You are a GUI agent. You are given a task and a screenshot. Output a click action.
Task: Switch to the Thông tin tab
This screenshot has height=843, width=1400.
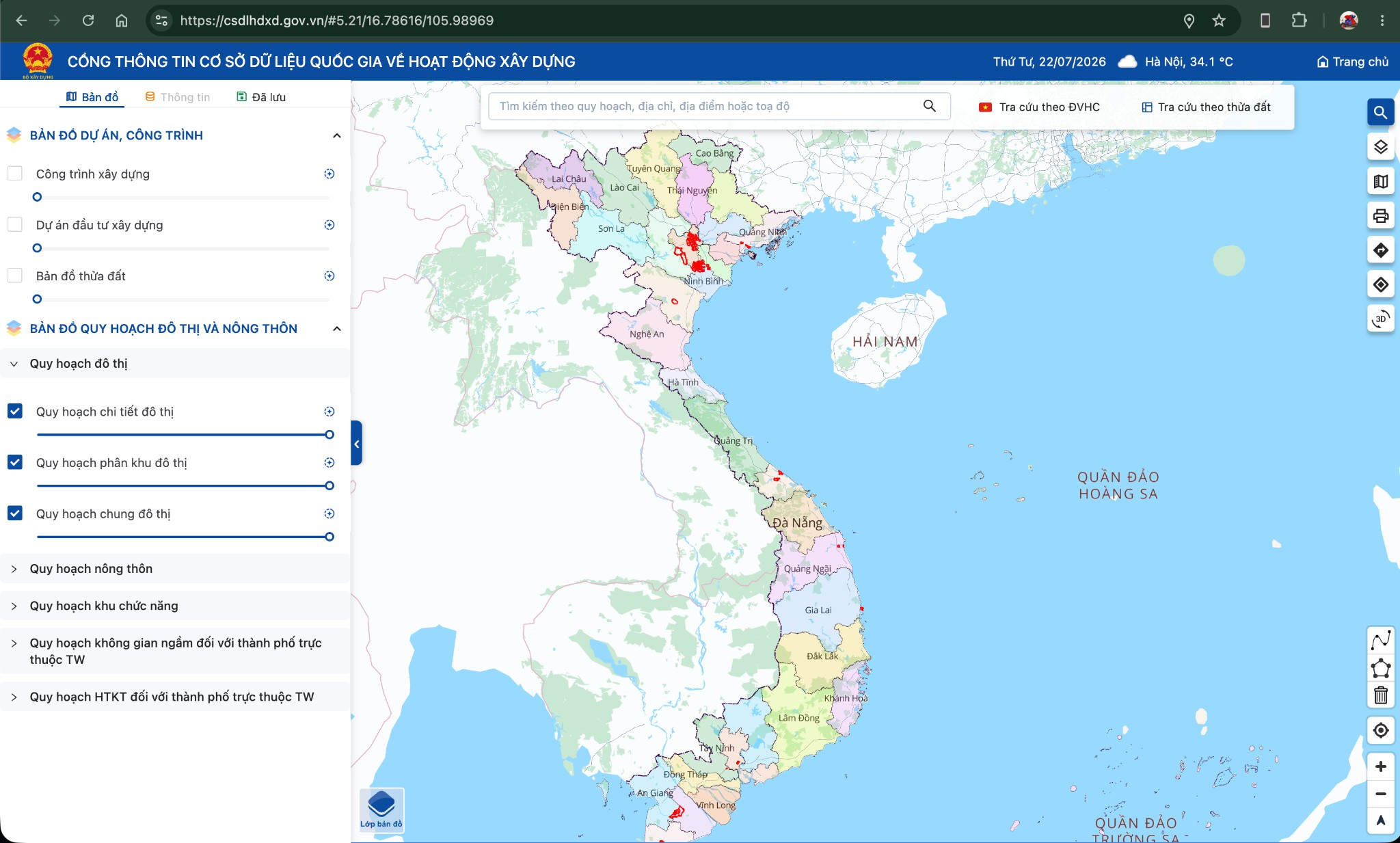(178, 97)
